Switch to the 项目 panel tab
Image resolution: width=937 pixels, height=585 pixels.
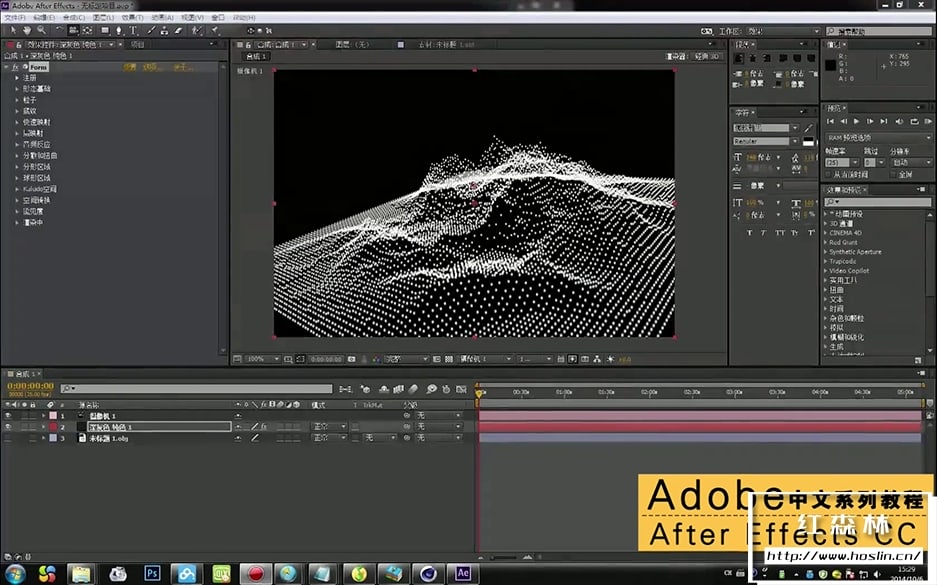(137, 44)
